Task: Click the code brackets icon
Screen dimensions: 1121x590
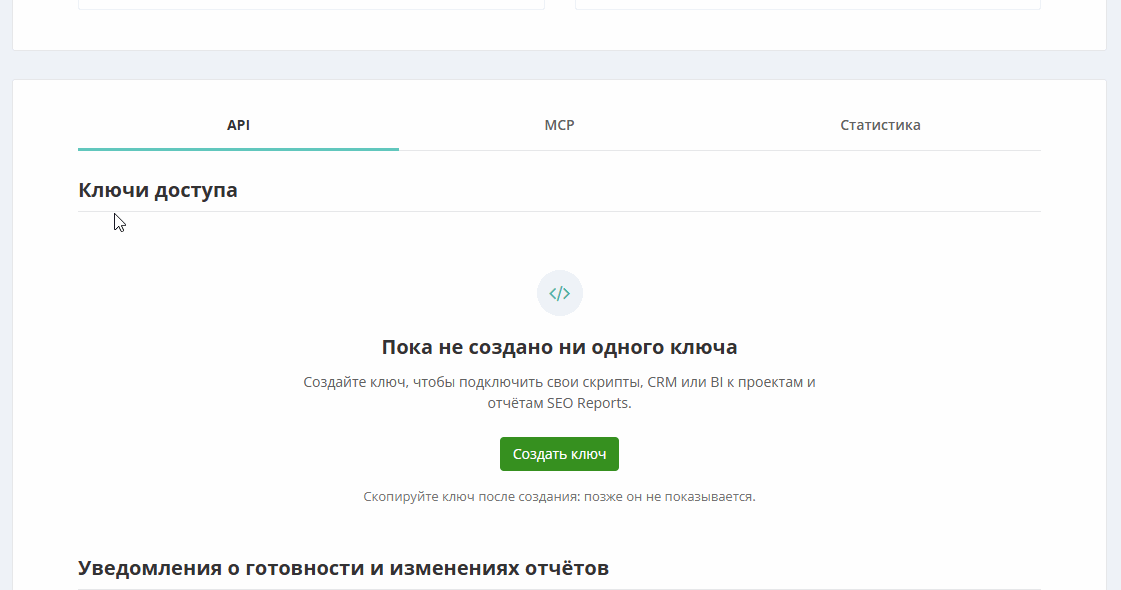Action: click(560, 293)
